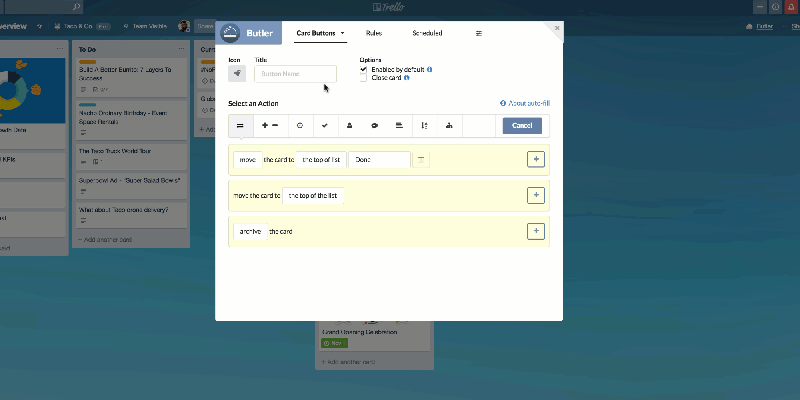The width and height of the screenshot is (800, 400).
Task: Select the Sort action icon
Action: point(424,126)
